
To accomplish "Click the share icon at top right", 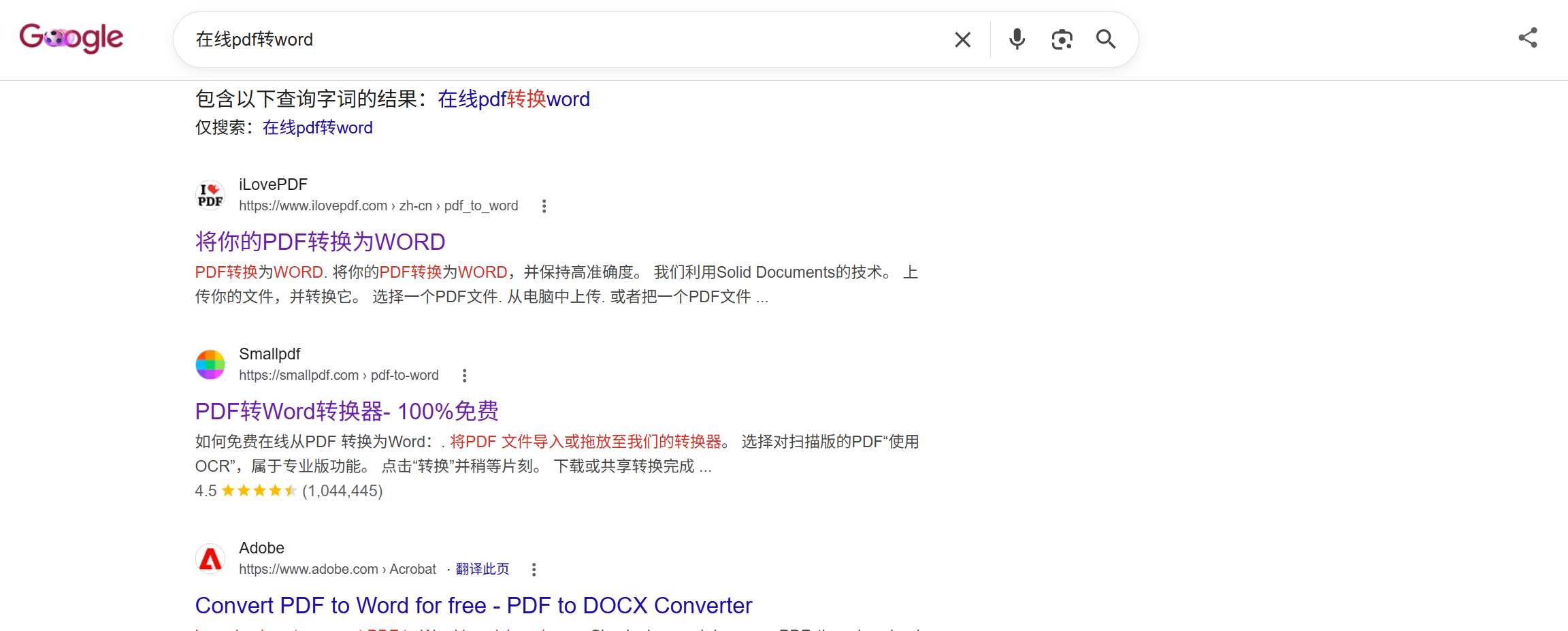I will coord(1528,37).
